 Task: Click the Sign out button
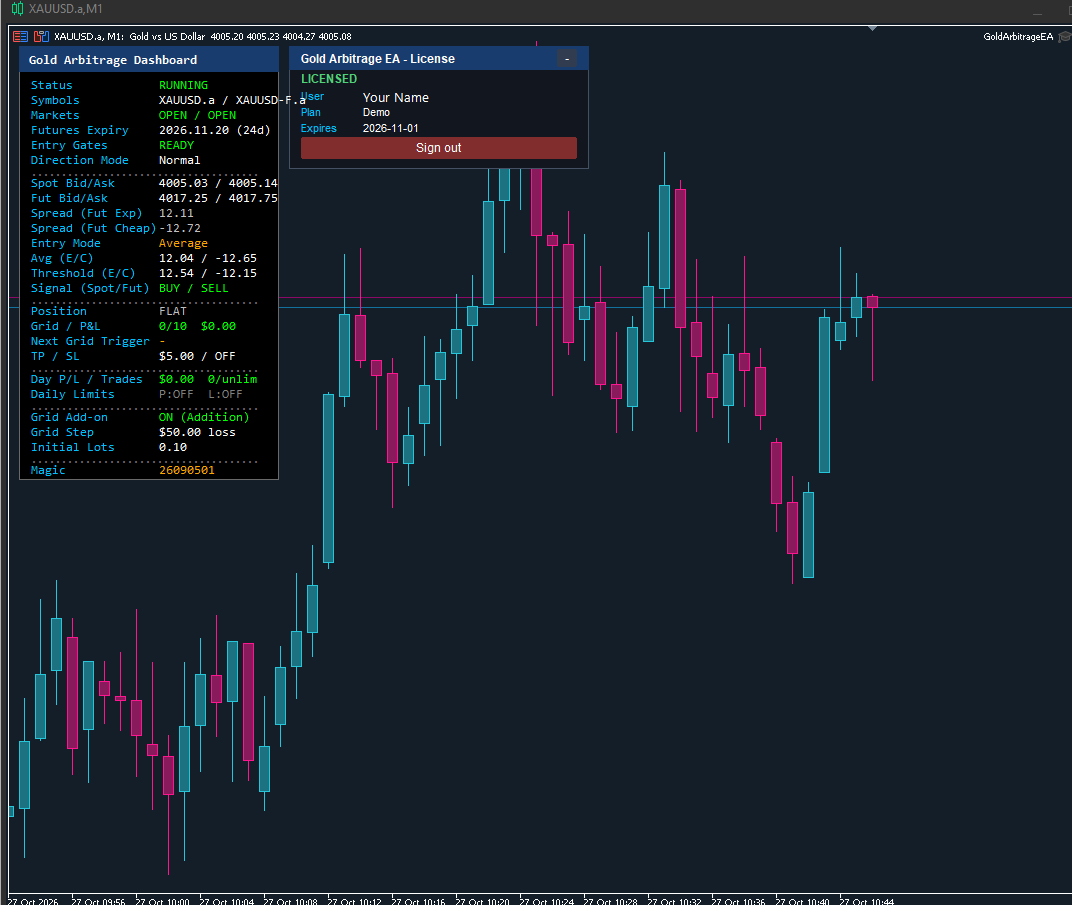438,148
